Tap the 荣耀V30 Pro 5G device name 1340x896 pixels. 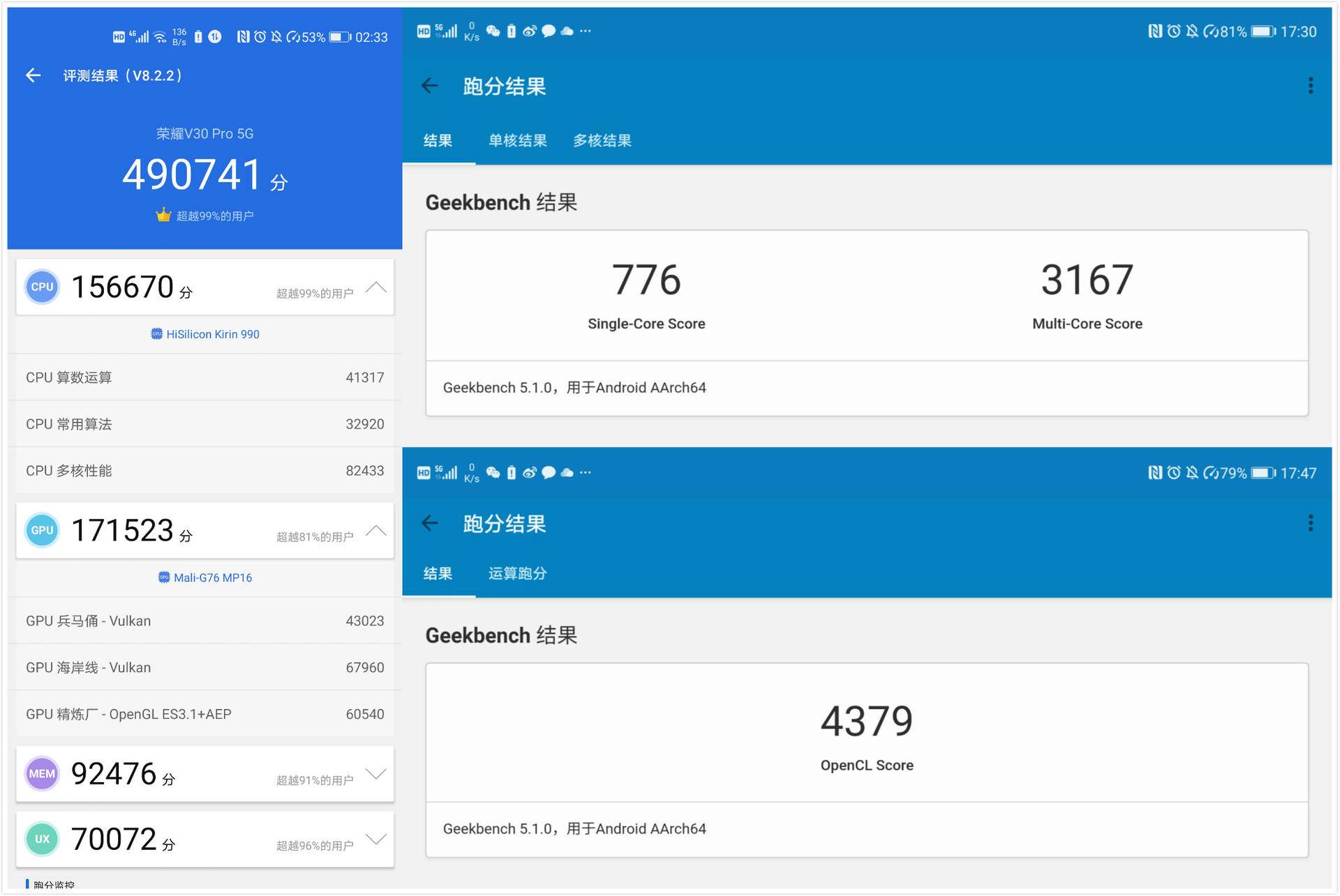pos(204,133)
